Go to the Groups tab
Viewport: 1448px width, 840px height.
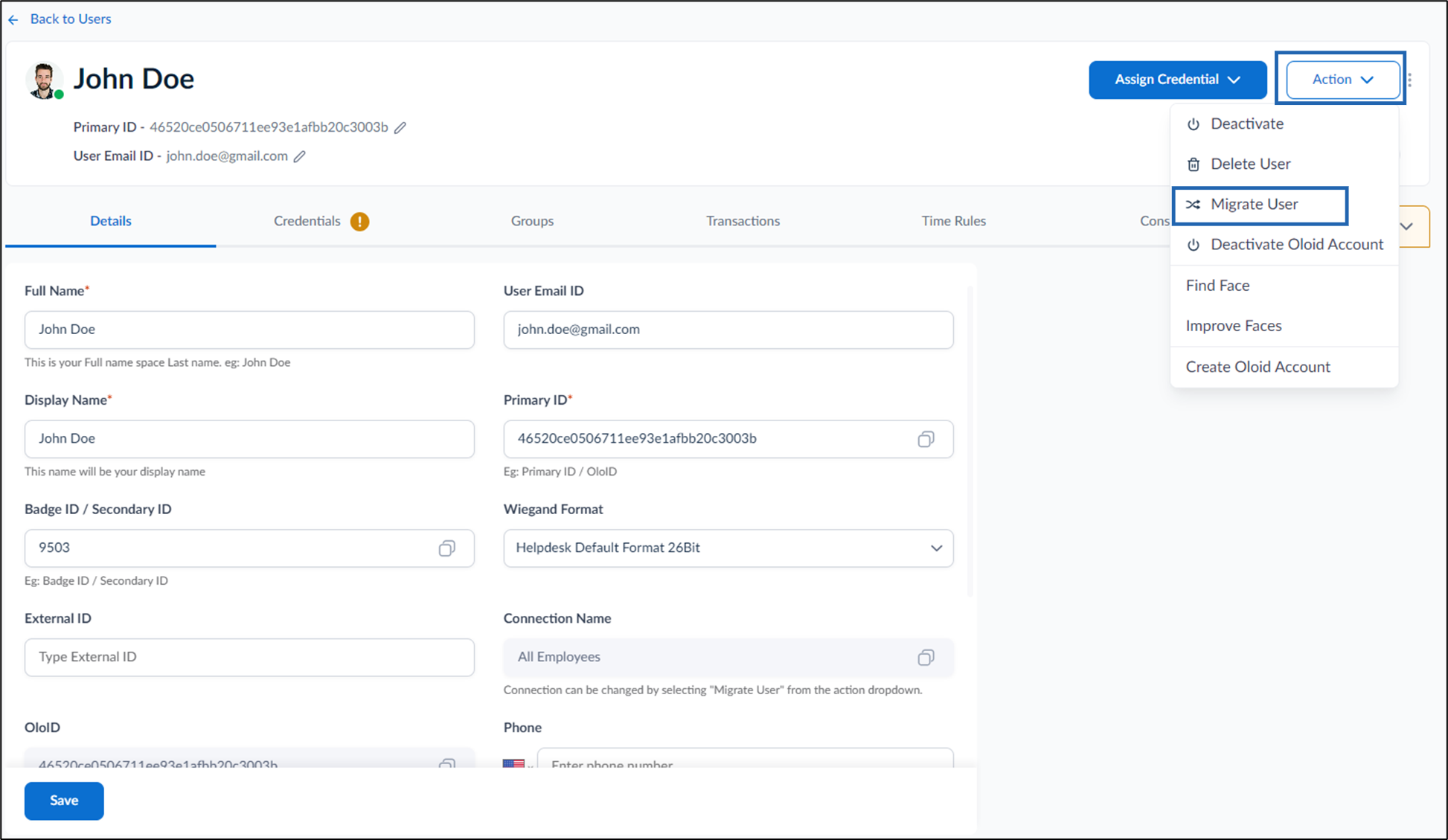pyautogui.click(x=532, y=221)
